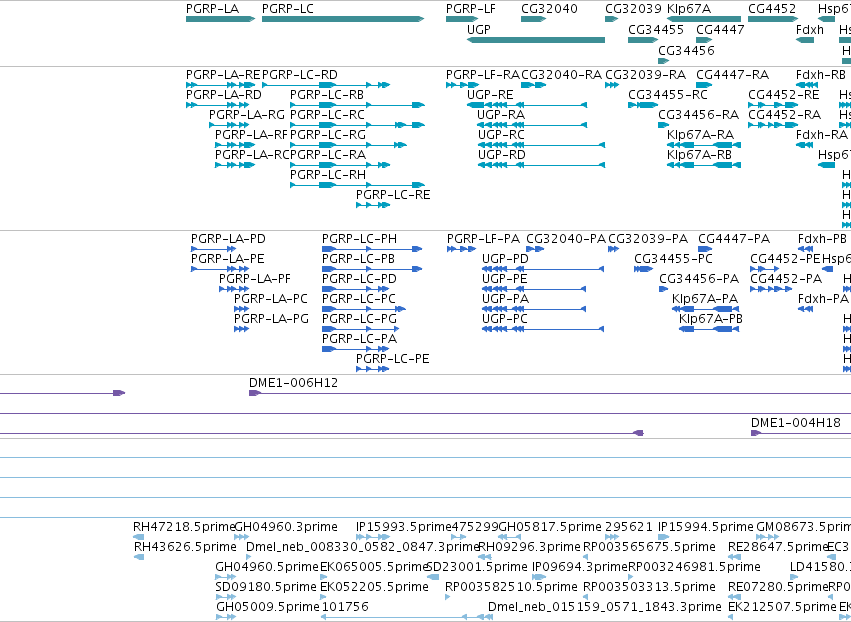Select the PGRP-LC gene feature
The height and width of the screenshot is (622, 851).
[x=343, y=19]
